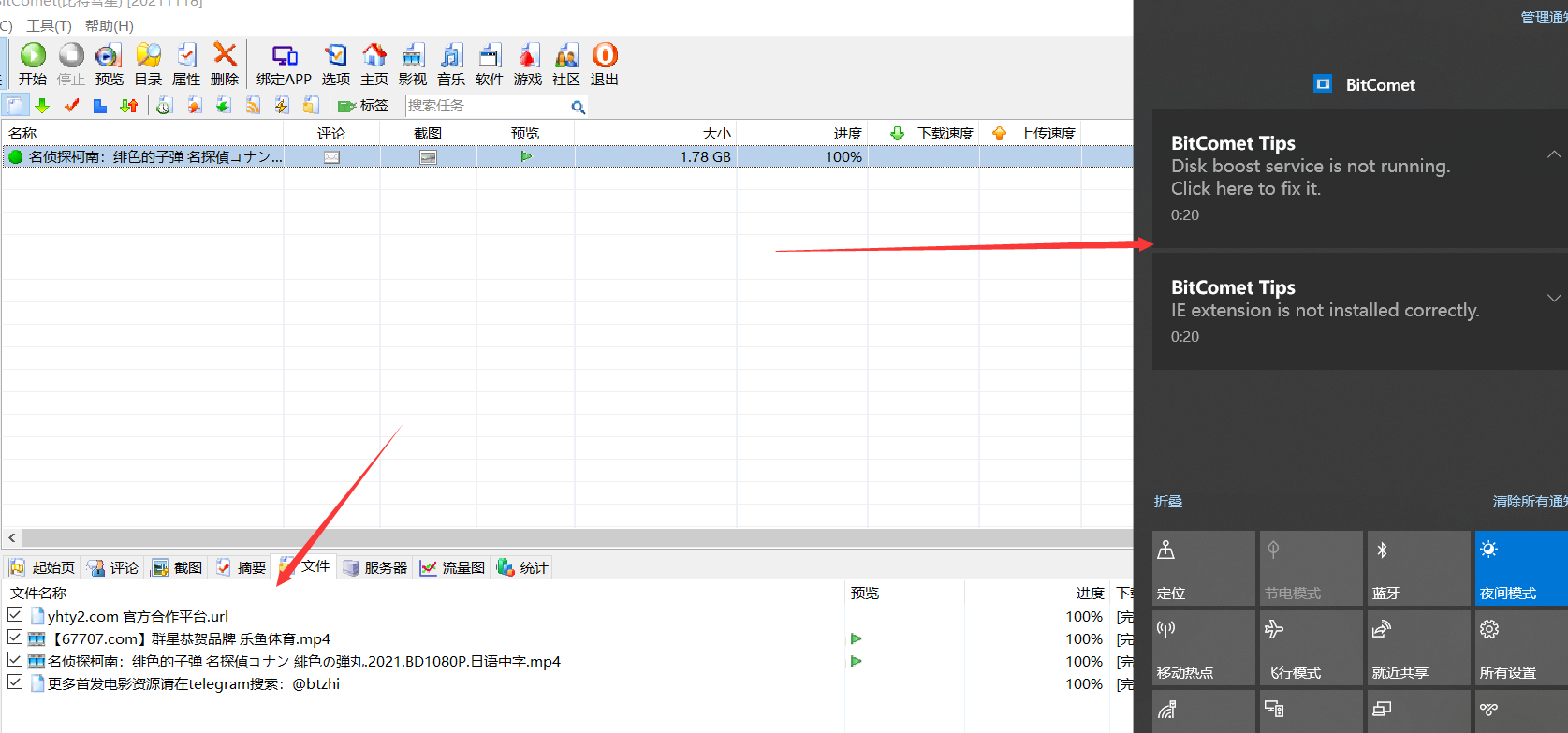Uncheck the 【67707.com】群星恭贺品牌 mp4 file checkbox
This screenshot has width=1568, height=733.
[15, 638]
